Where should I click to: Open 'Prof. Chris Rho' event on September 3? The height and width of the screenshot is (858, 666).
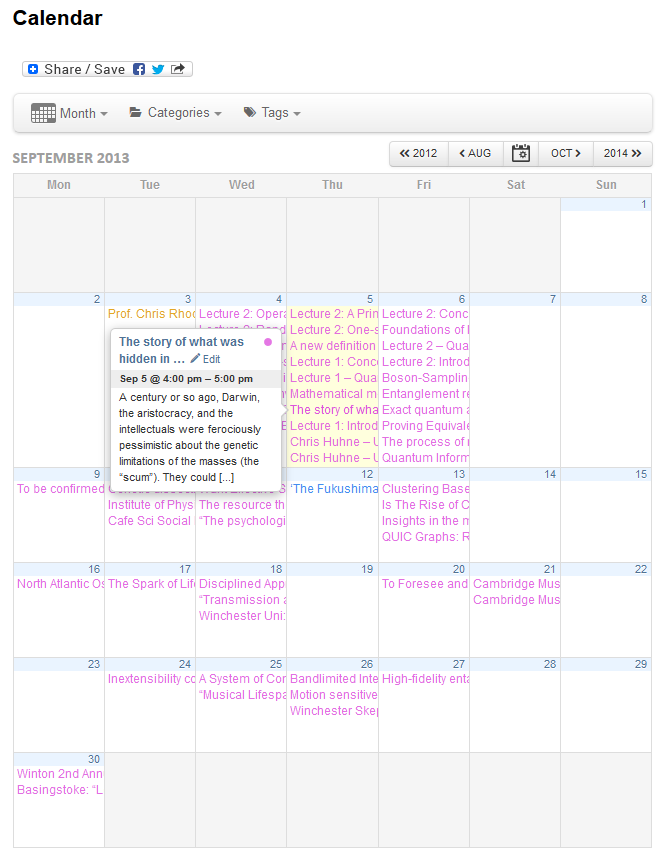click(x=150, y=314)
